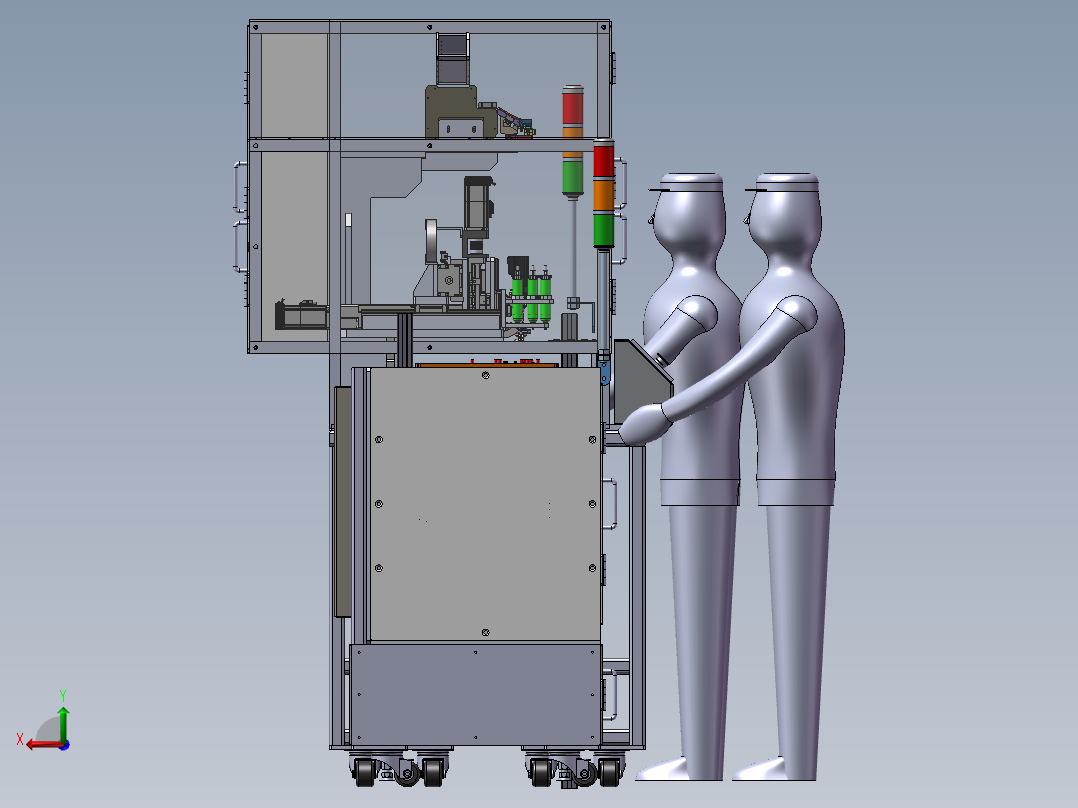
Task: Select the black motor above the mechanism
Action: [x=478, y=204]
